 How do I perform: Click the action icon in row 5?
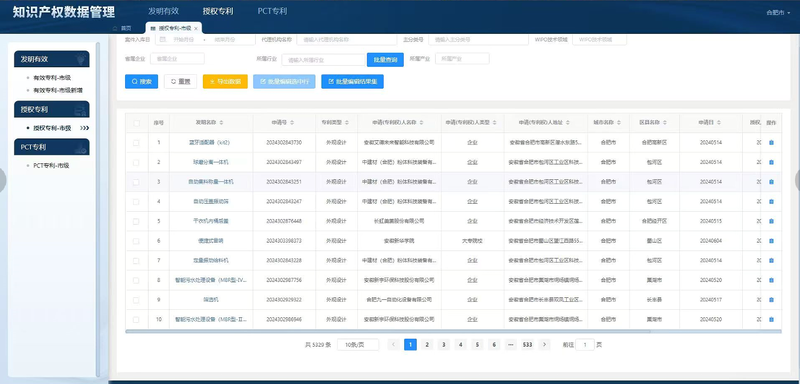771,221
